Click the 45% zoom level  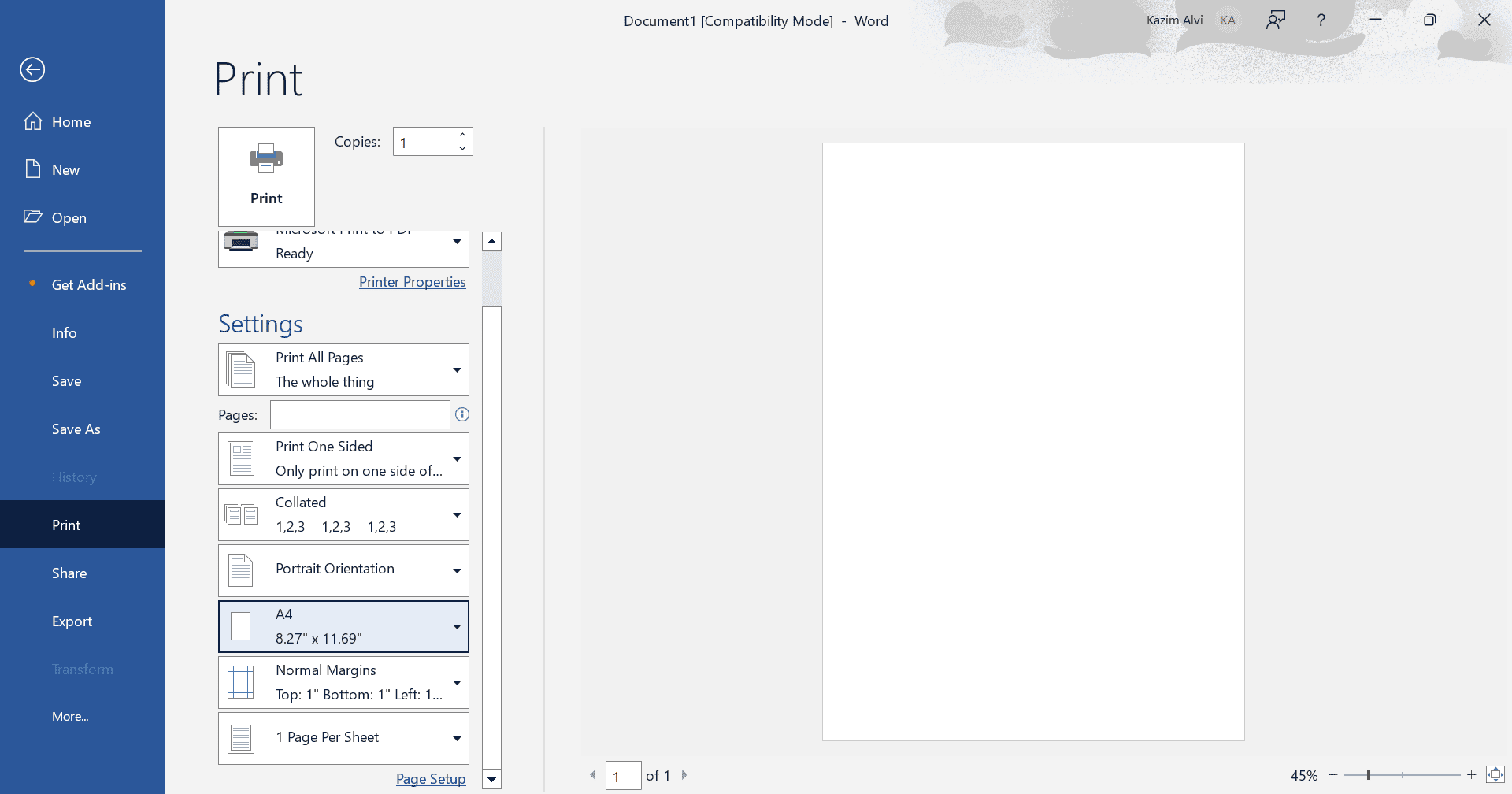point(1303,776)
